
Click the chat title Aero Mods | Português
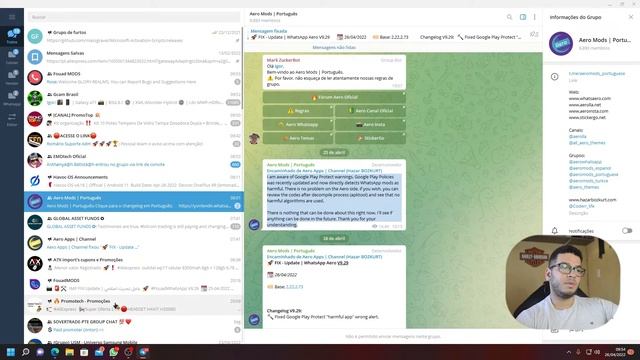coord(273,14)
